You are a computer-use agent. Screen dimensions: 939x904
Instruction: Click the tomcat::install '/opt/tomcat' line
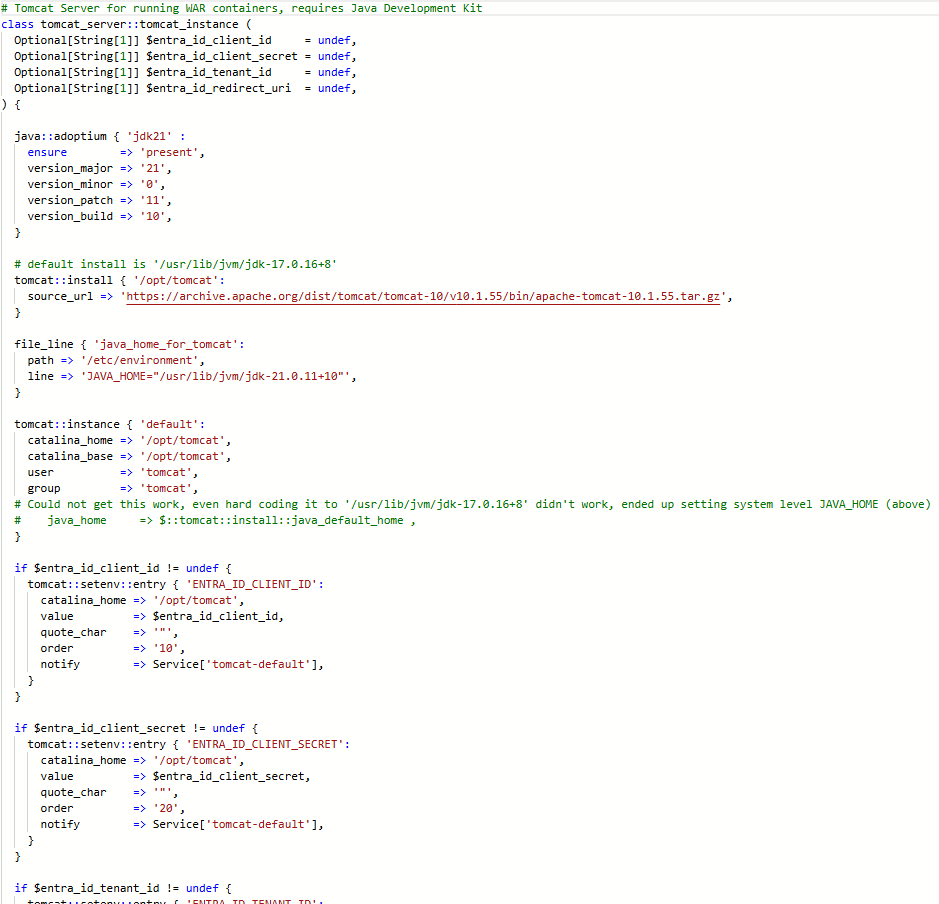(x=120, y=280)
